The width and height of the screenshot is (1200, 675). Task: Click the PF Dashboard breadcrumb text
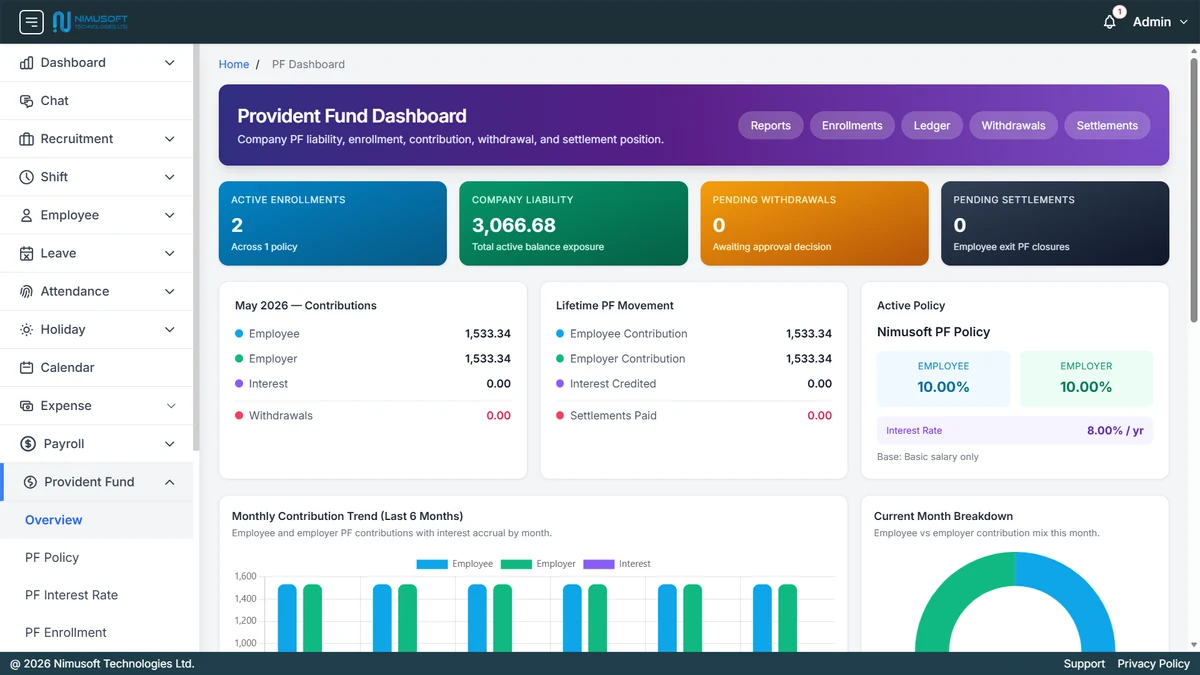coord(308,64)
